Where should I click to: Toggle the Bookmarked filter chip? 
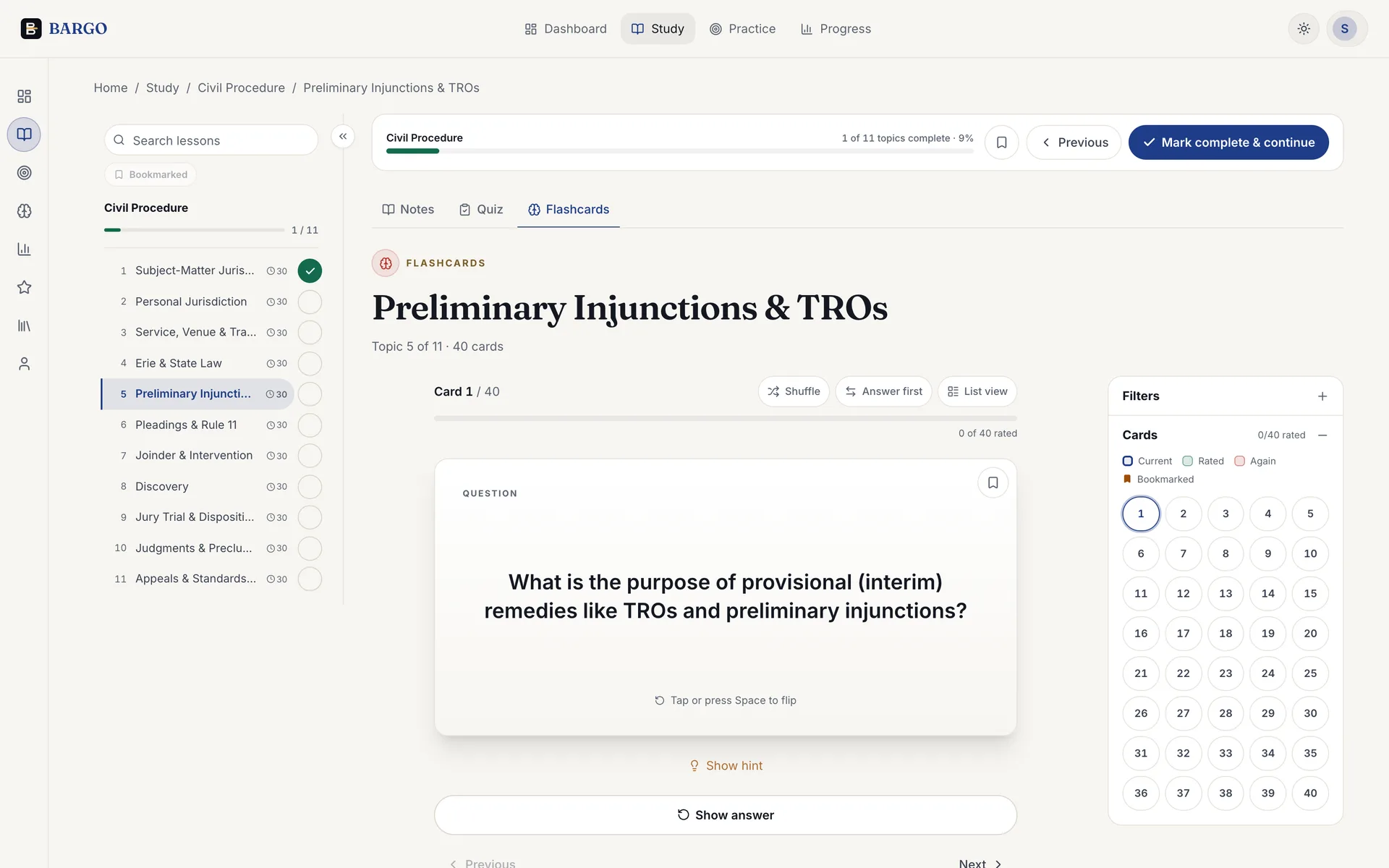point(150,174)
